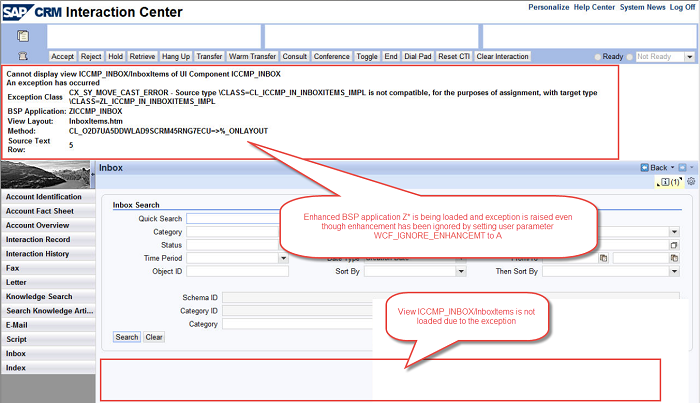
Task: Click the Transfer button
Action: [209, 57]
